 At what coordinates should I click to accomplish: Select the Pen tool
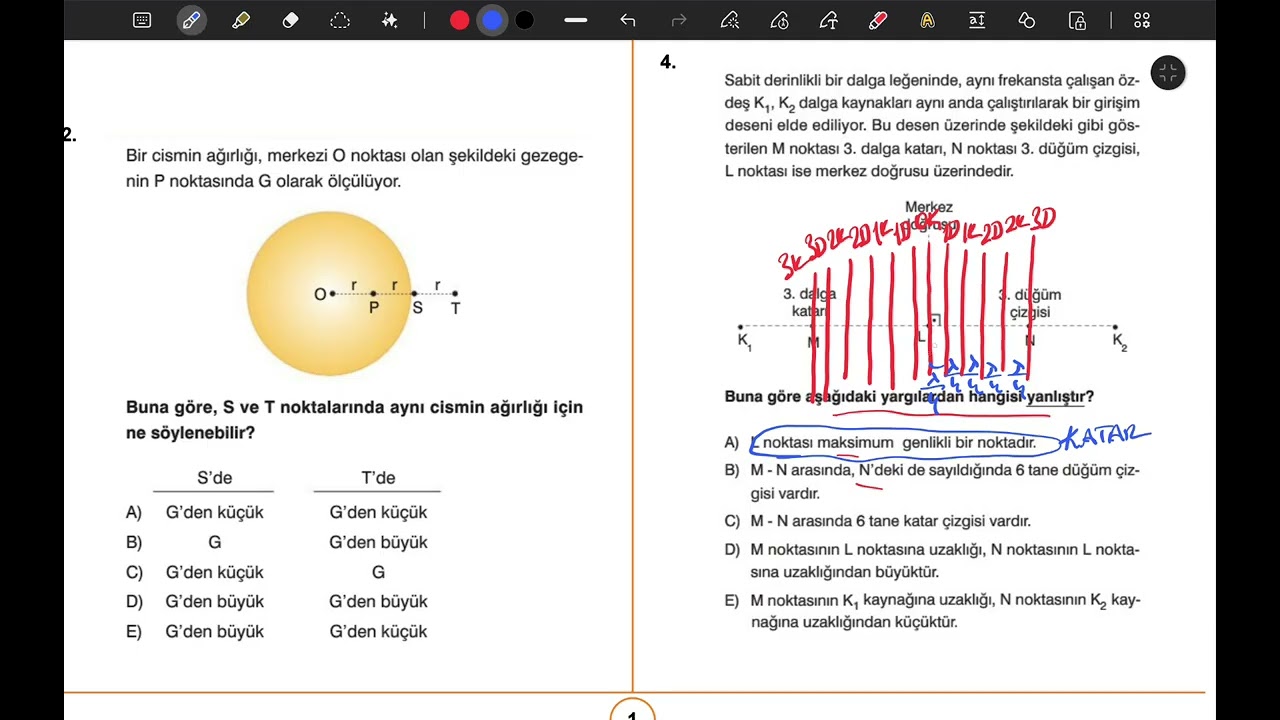point(192,20)
